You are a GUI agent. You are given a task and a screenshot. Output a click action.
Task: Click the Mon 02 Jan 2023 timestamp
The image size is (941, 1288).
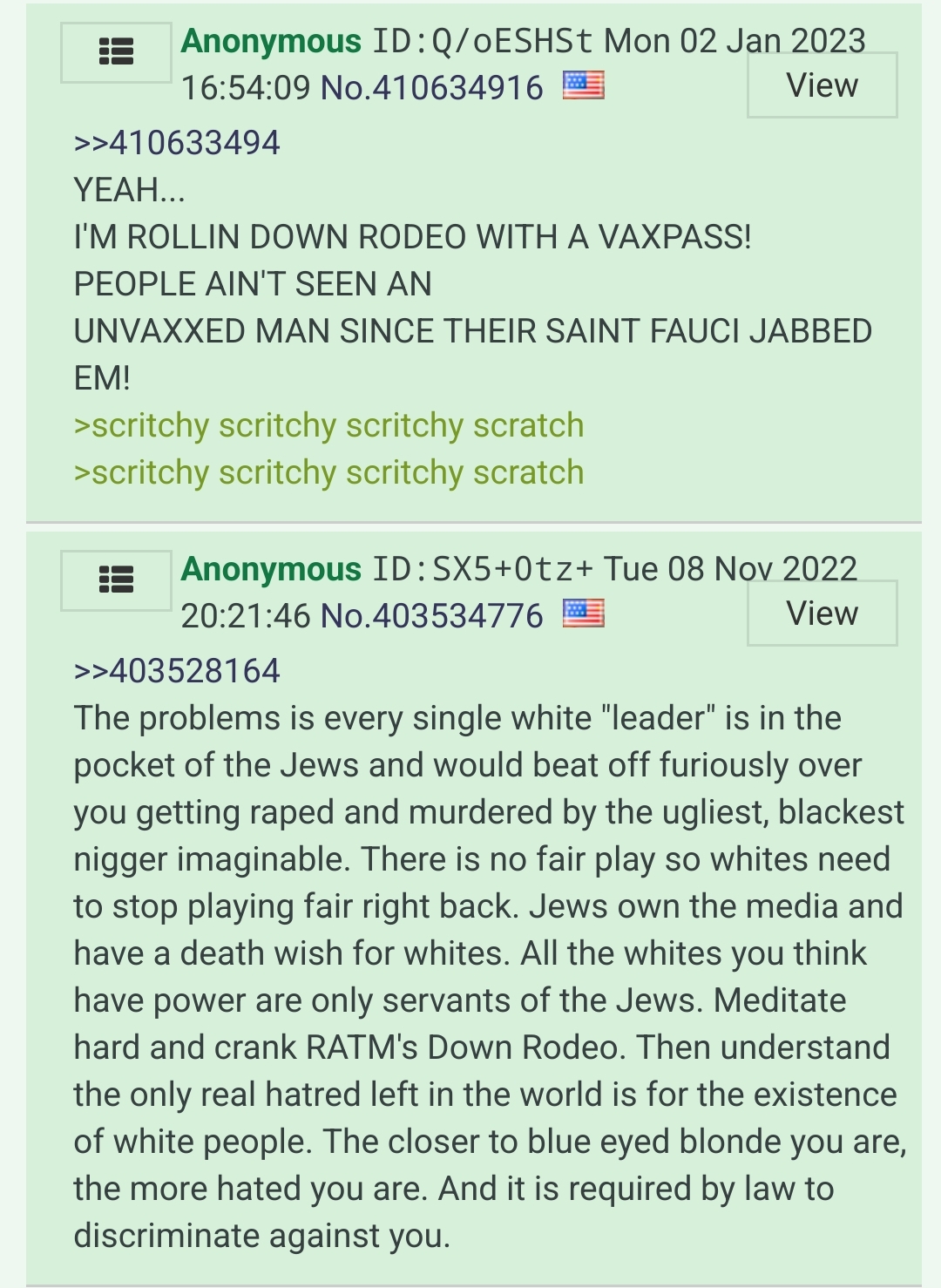tap(735, 41)
